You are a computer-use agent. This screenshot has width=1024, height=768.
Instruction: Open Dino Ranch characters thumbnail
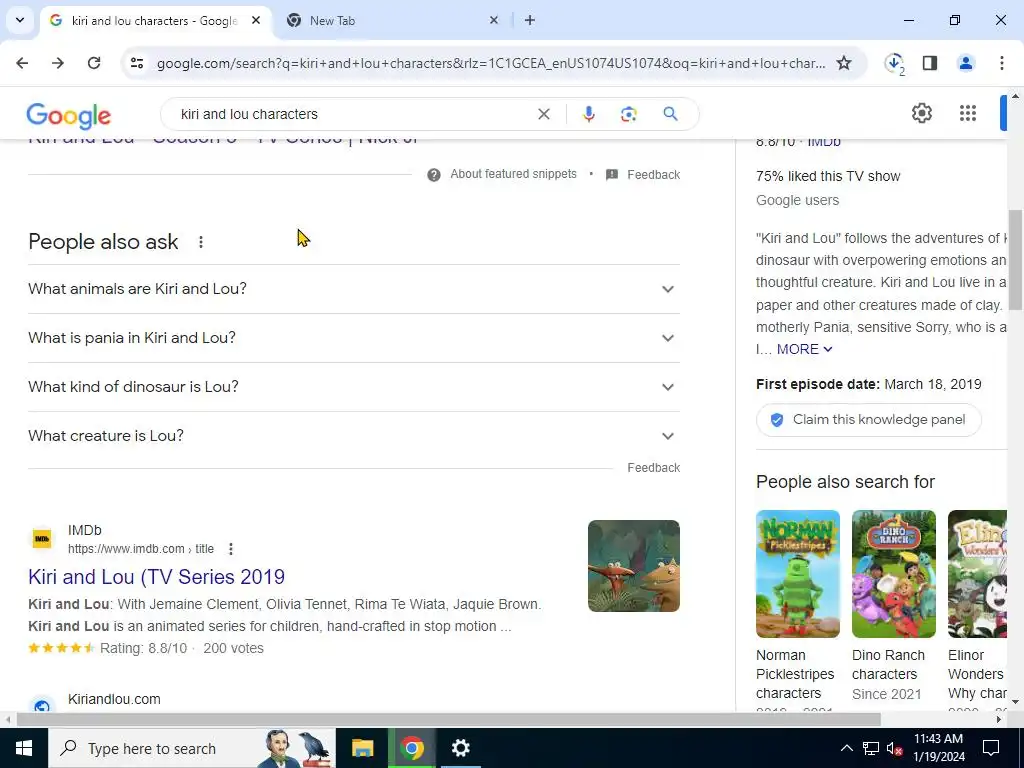893,573
